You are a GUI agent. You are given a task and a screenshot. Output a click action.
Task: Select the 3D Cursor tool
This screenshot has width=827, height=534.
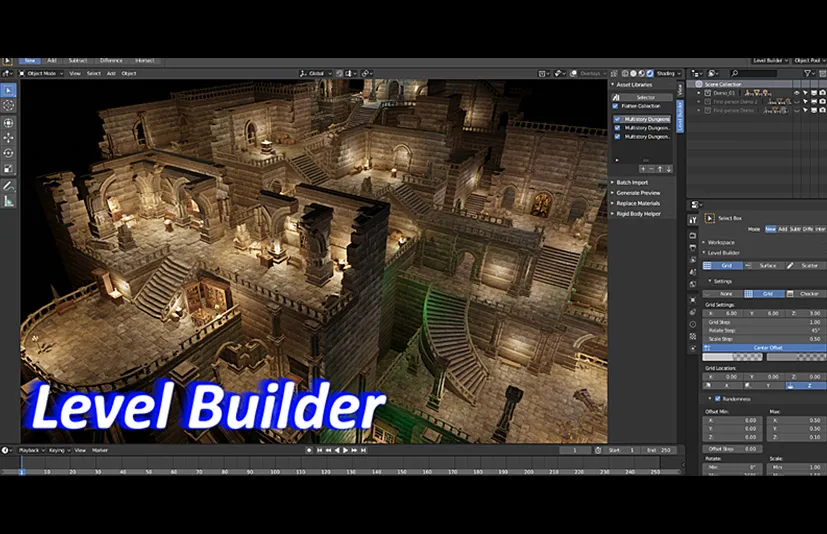click(8, 106)
